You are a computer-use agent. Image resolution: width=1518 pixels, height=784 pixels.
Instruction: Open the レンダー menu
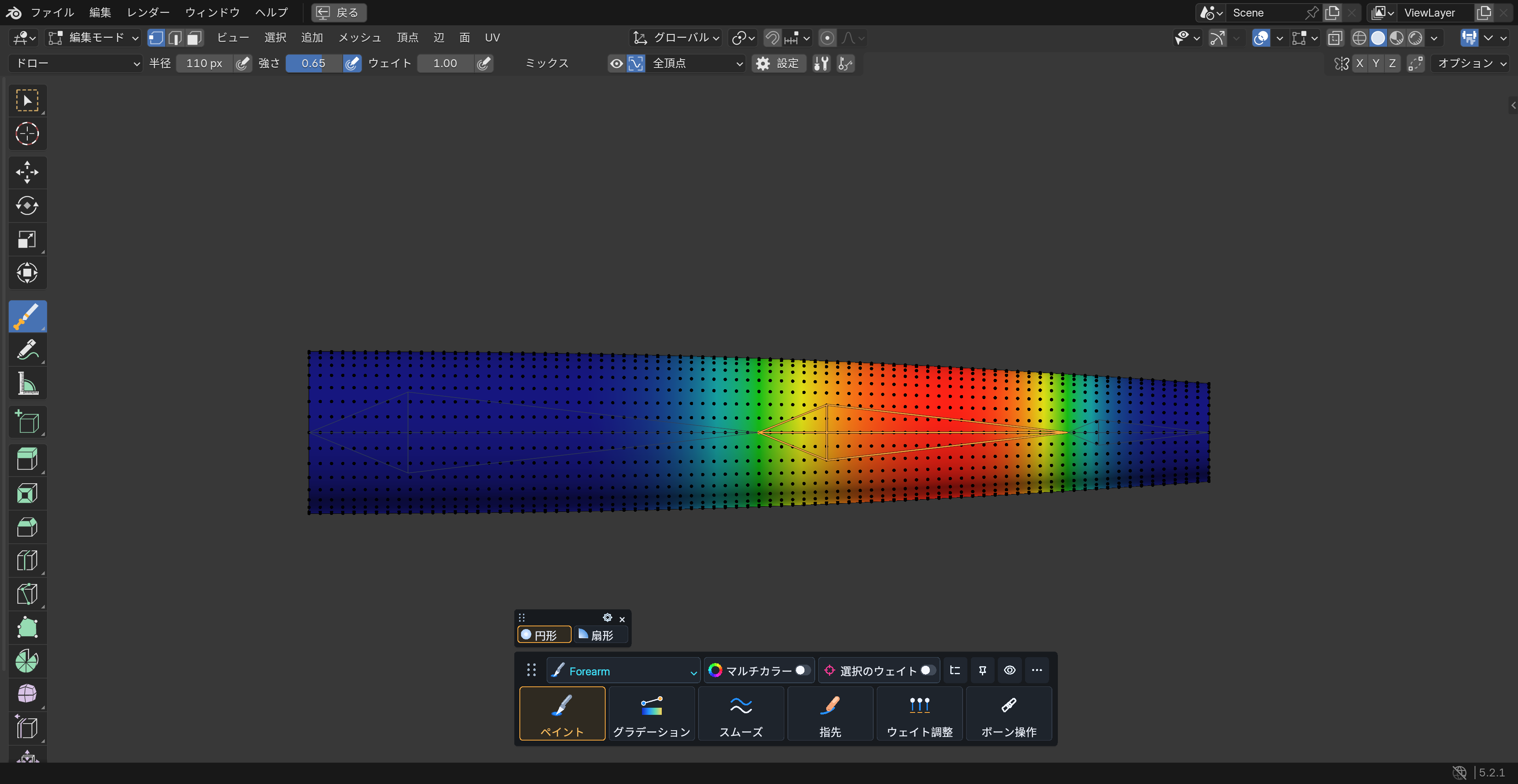[148, 12]
